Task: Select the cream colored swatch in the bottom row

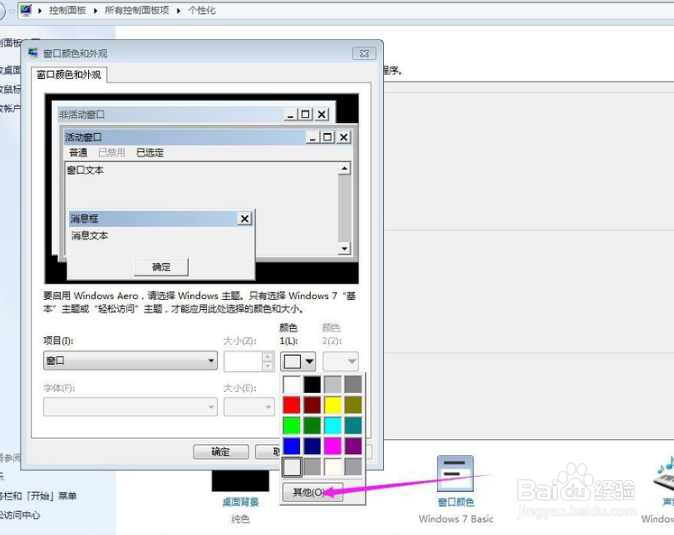Action: tap(333, 467)
